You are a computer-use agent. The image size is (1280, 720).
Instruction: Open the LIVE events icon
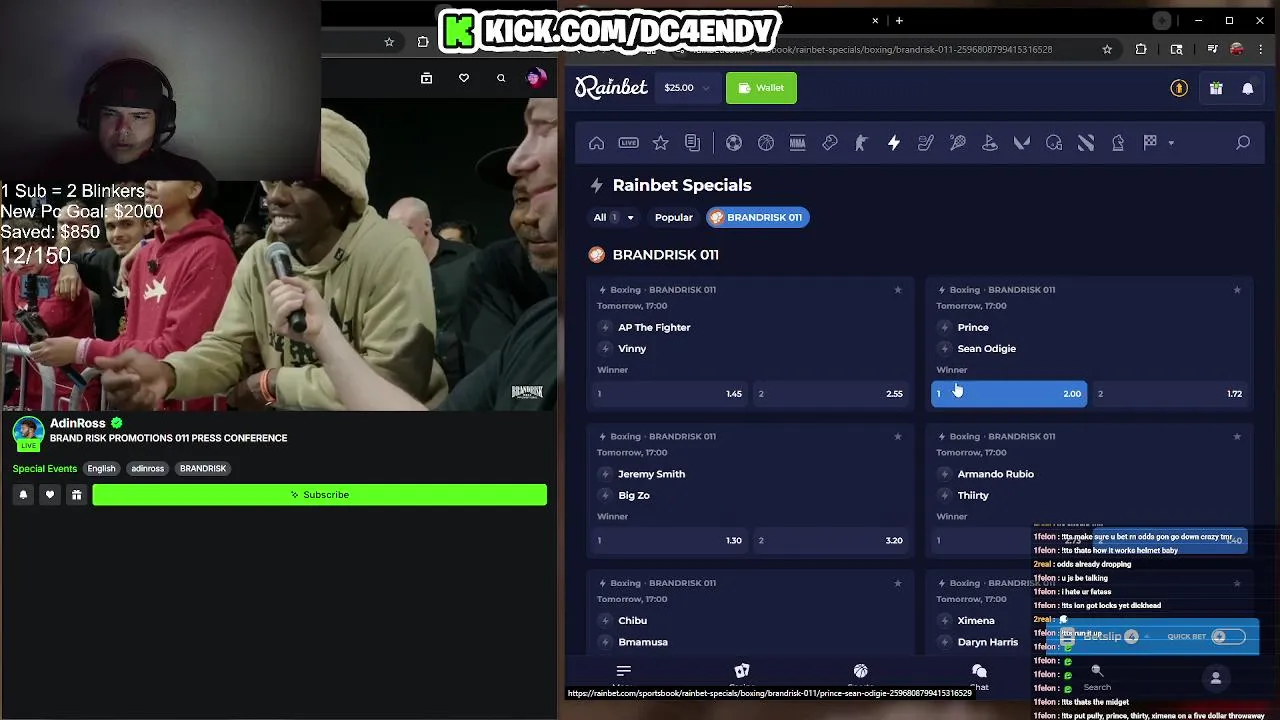[628, 143]
